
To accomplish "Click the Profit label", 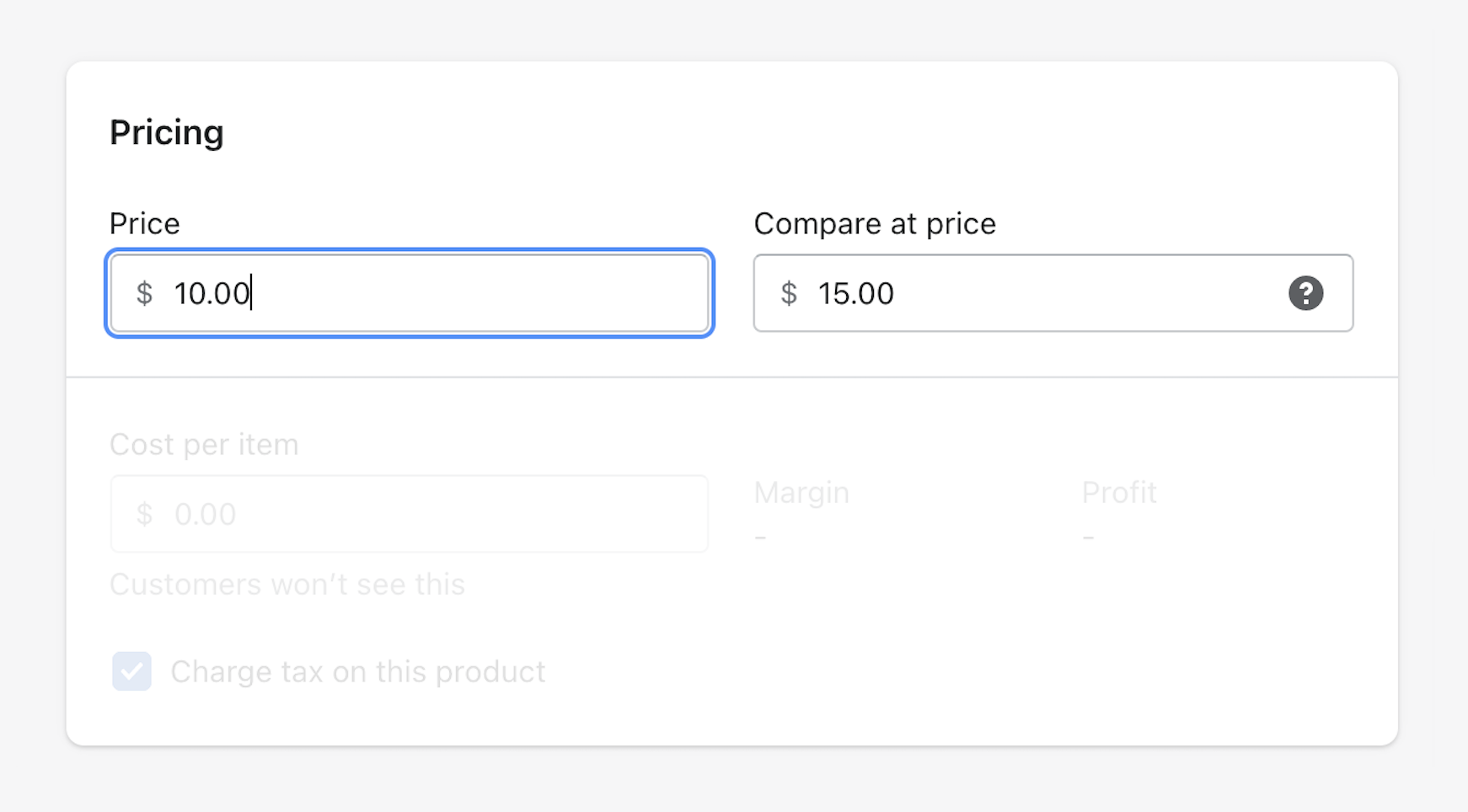I will [1119, 492].
